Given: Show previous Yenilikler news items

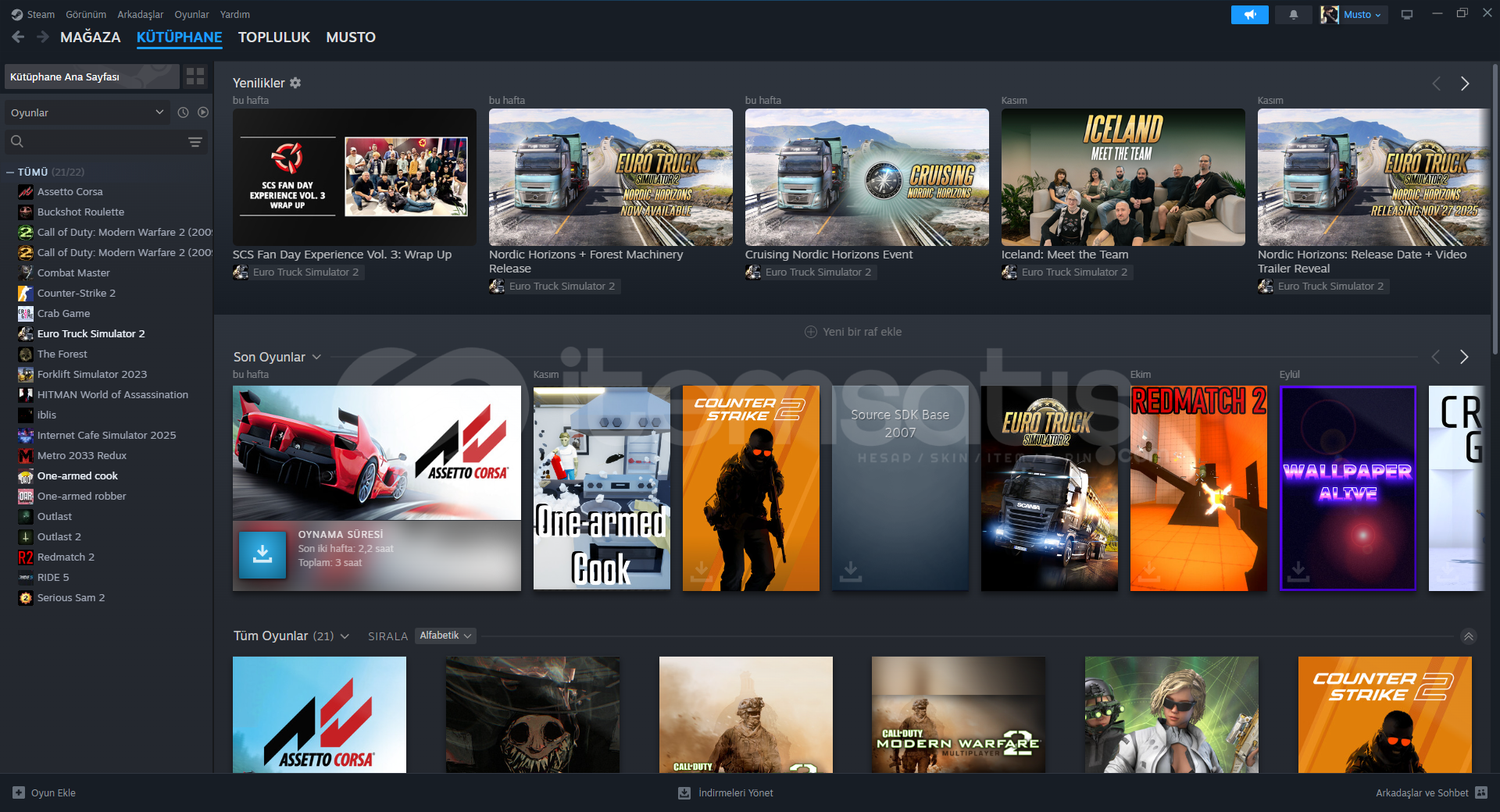Looking at the screenshot, I should click(x=1436, y=84).
